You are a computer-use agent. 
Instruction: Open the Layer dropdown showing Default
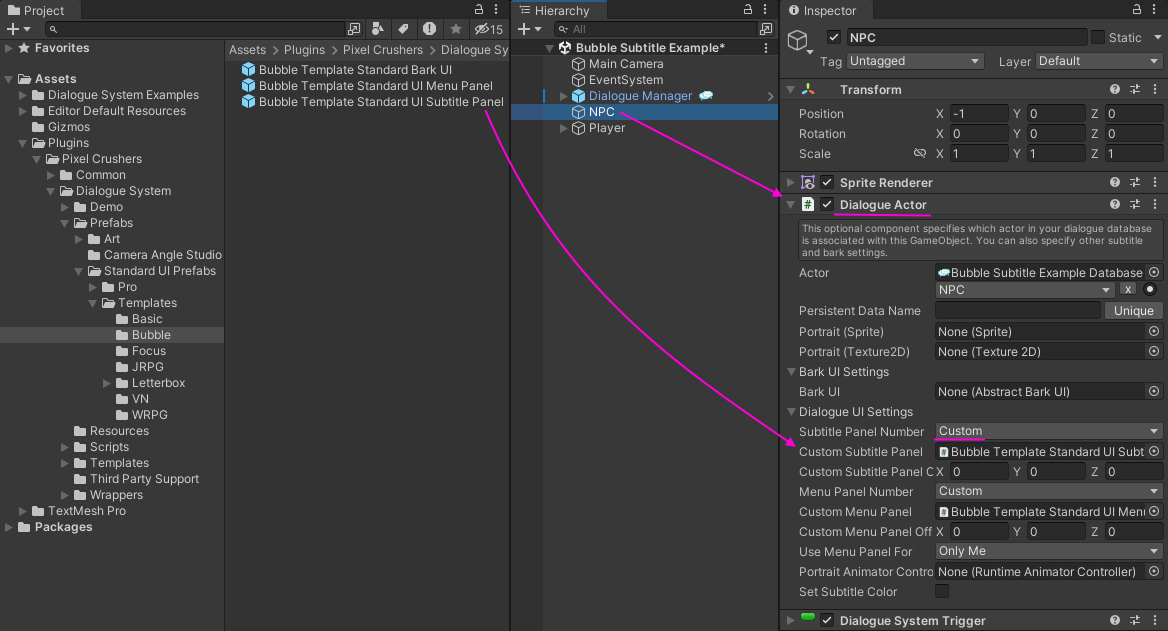pos(1099,61)
